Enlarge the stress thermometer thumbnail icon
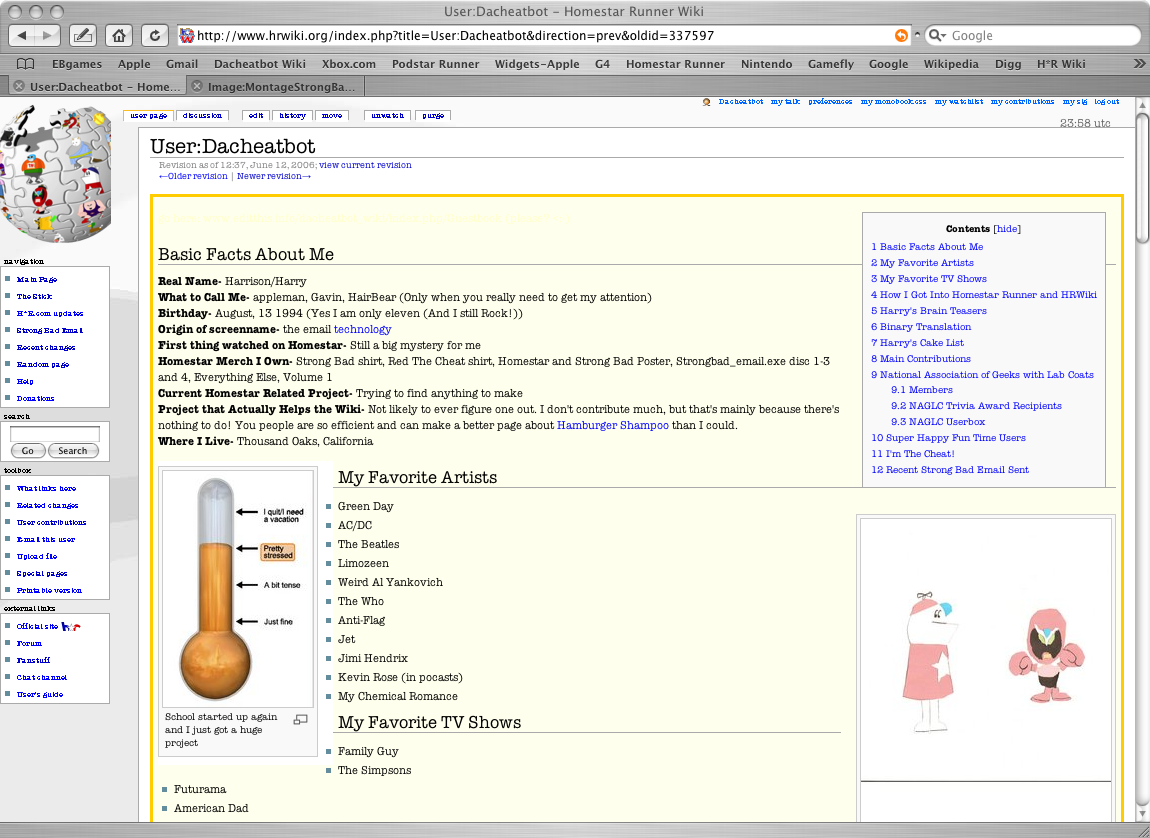This screenshot has height=838, width=1150. tap(301, 719)
